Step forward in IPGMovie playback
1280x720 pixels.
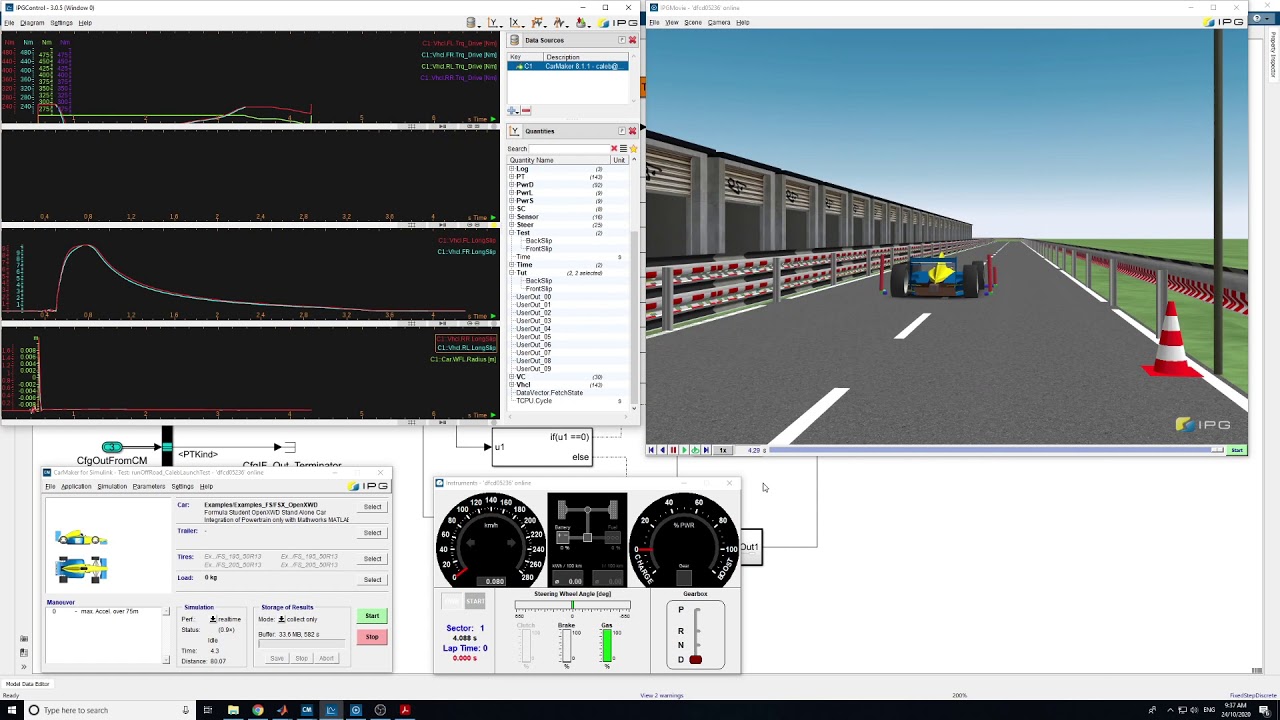[706, 450]
